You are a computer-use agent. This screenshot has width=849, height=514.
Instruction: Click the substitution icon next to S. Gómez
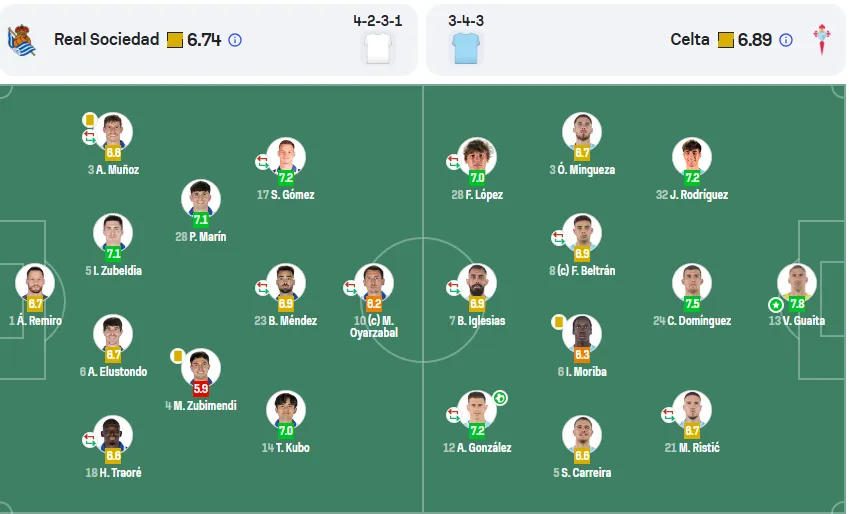pyautogui.click(x=263, y=161)
